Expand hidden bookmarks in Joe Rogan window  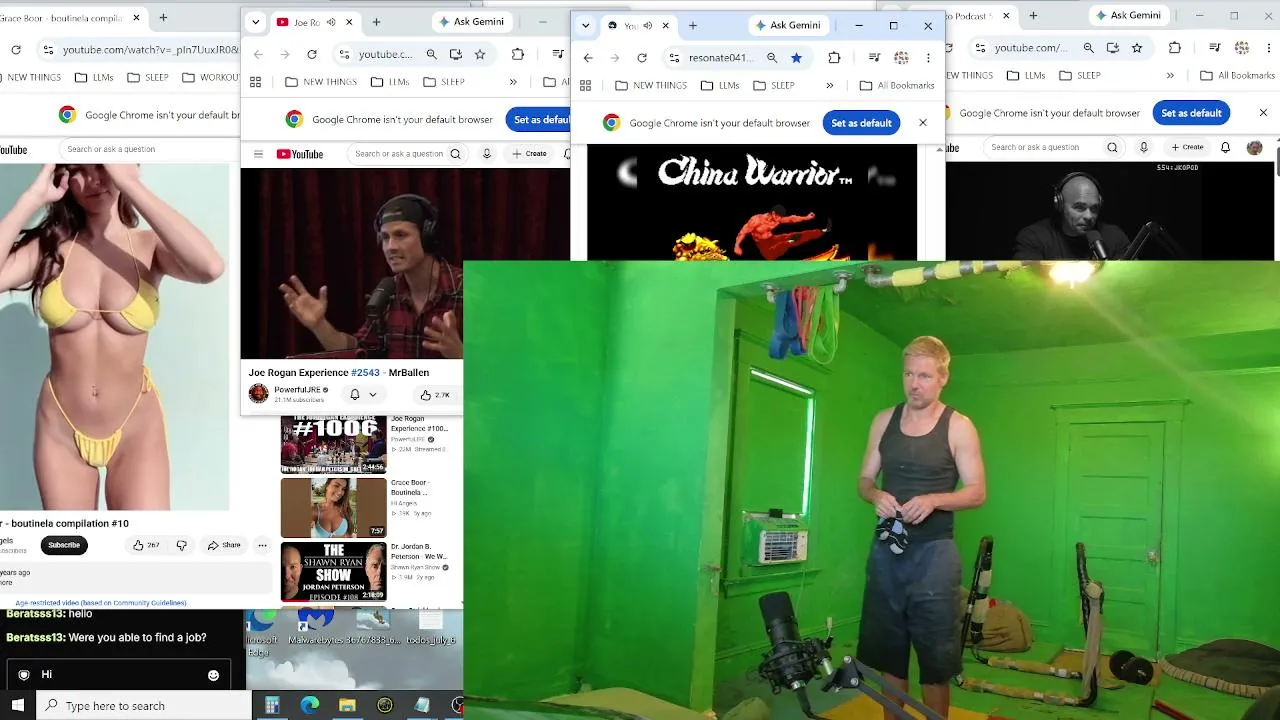click(513, 82)
